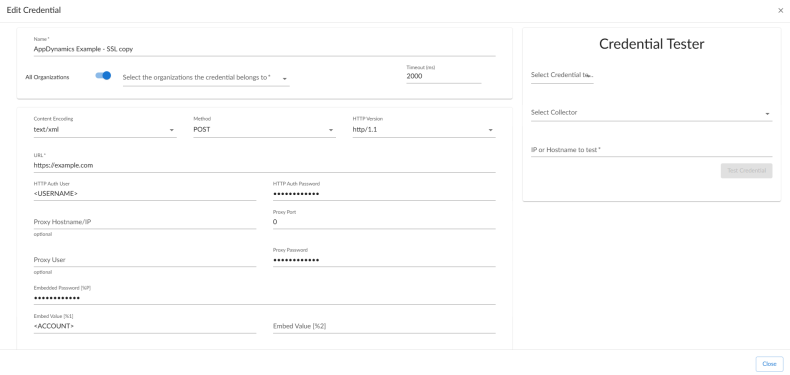Click the IP or Hostname to test field
Viewport: 790px width, 375px height.
point(651,150)
